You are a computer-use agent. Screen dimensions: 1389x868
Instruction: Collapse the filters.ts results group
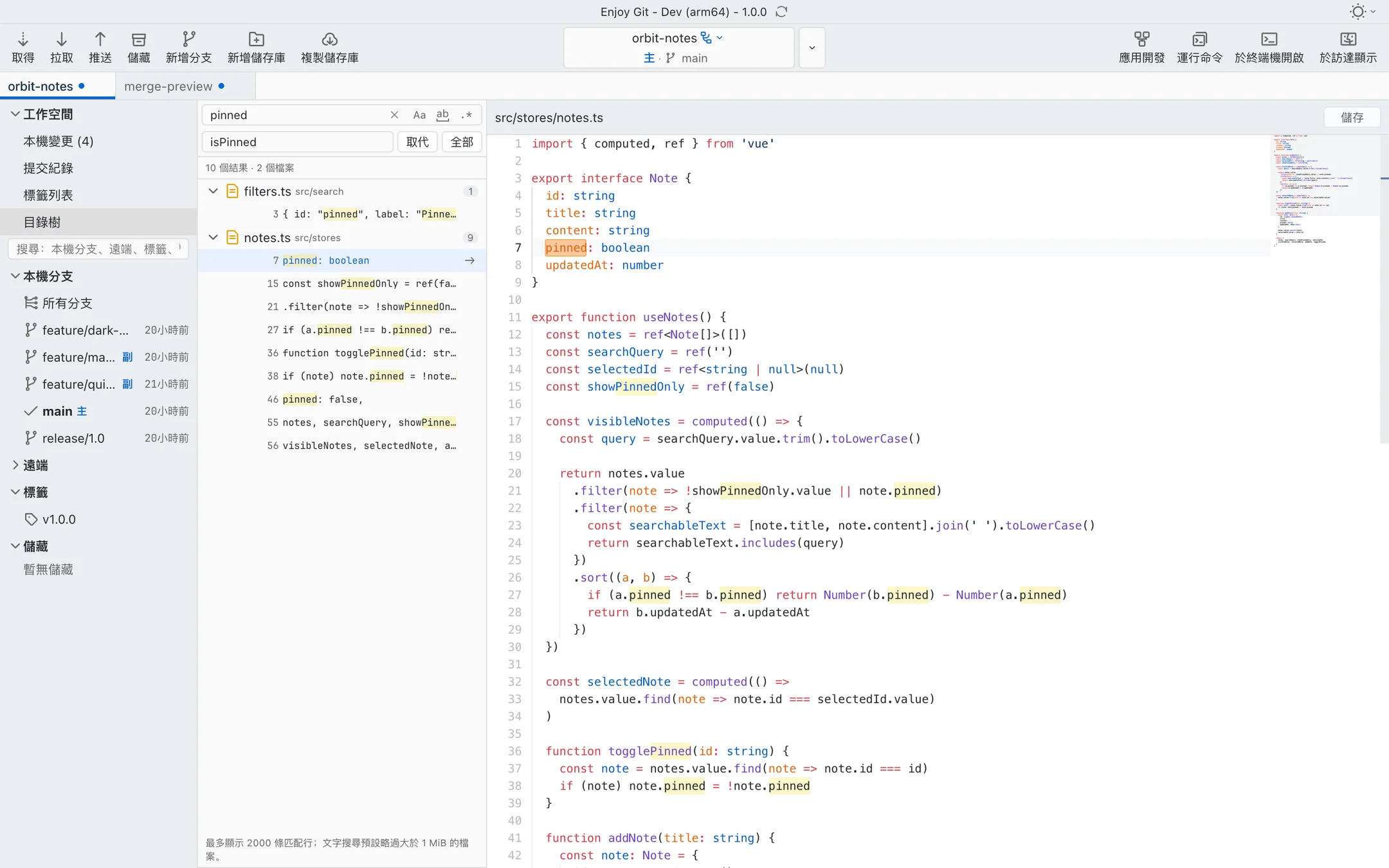click(213, 191)
